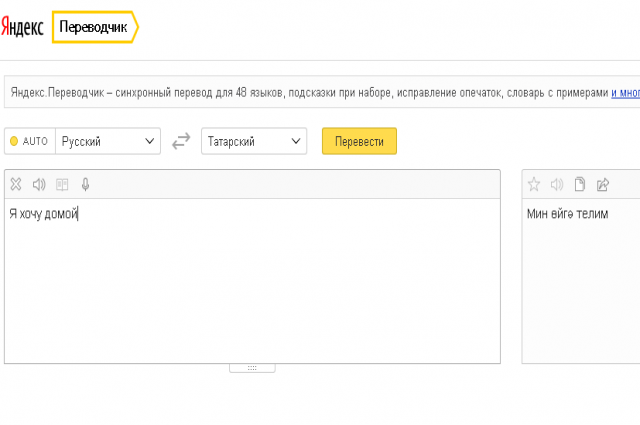Screen dimensions: 640x425
Task: Clear the source text with the X icon
Action: (x=16, y=185)
